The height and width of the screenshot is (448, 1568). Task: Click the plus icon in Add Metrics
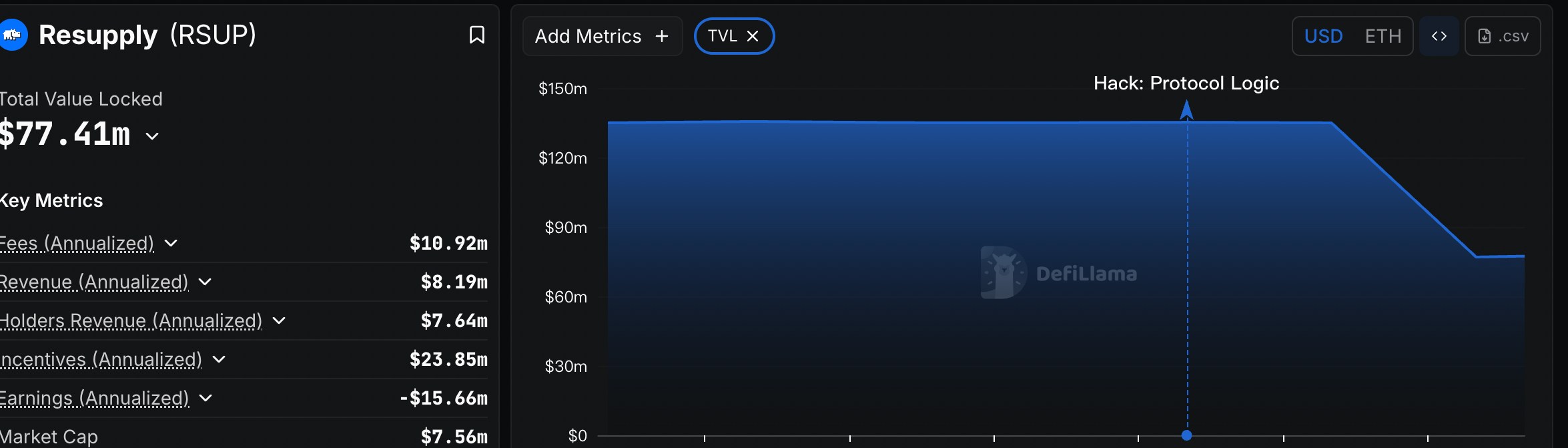pyautogui.click(x=662, y=36)
